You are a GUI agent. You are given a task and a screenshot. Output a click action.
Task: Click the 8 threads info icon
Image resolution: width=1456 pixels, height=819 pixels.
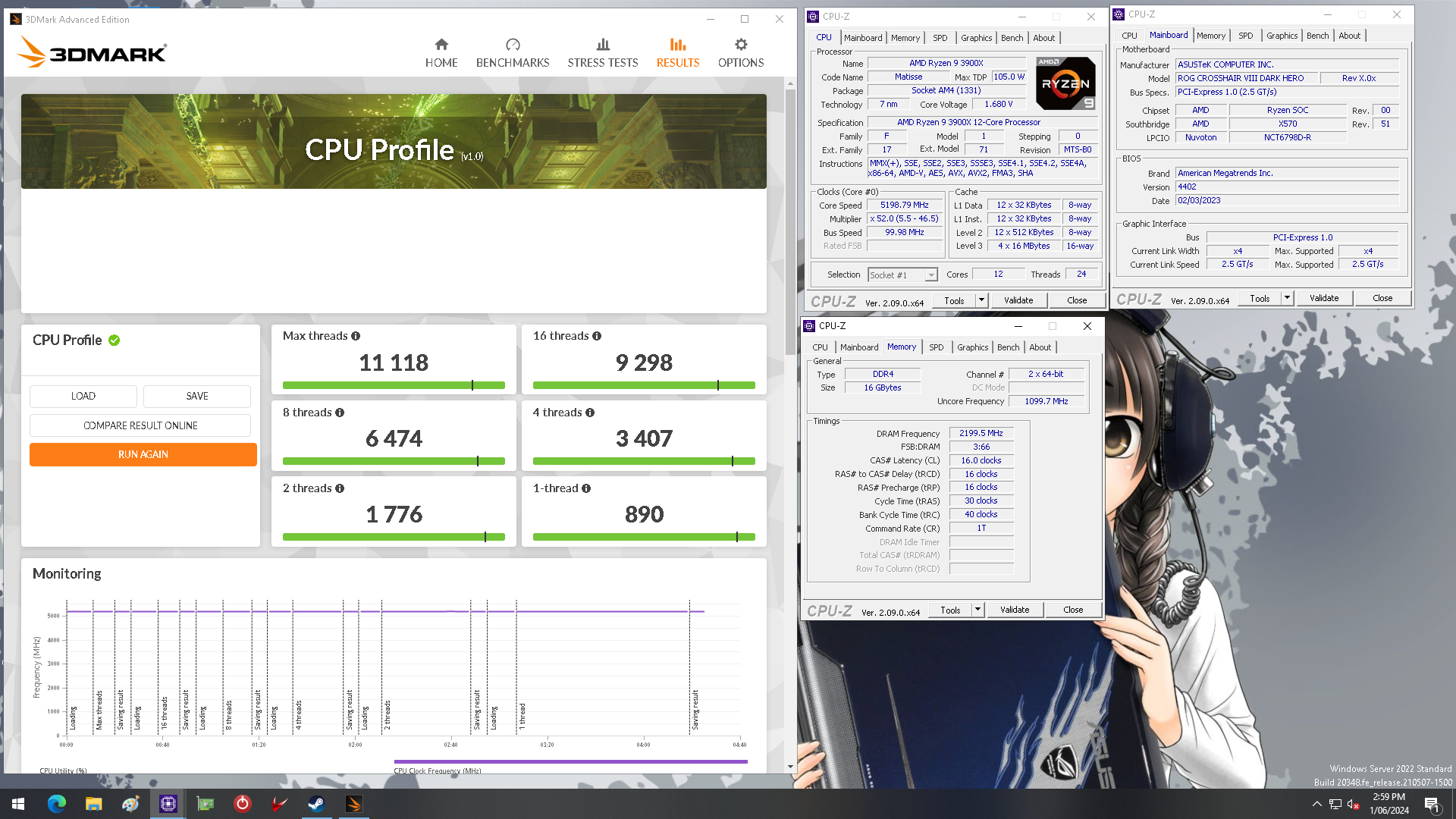tap(340, 413)
